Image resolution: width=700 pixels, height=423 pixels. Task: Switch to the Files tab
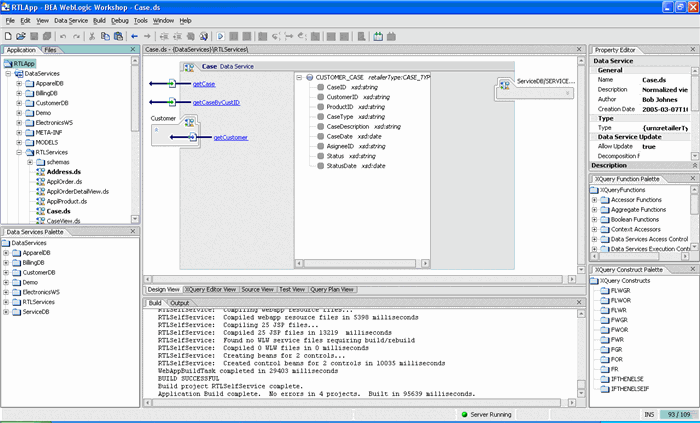[x=50, y=50]
